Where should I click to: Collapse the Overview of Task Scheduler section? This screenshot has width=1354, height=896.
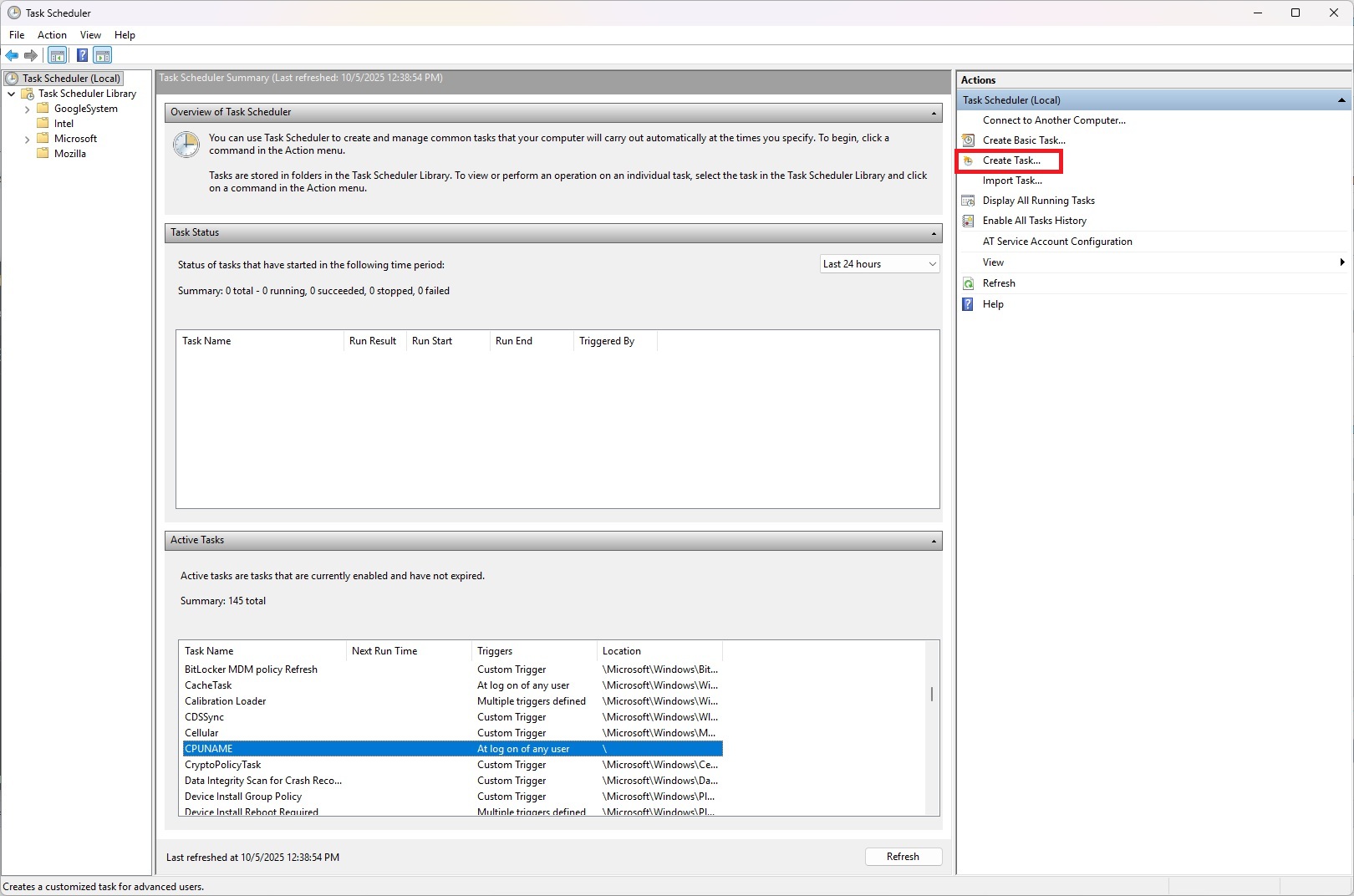click(x=934, y=113)
